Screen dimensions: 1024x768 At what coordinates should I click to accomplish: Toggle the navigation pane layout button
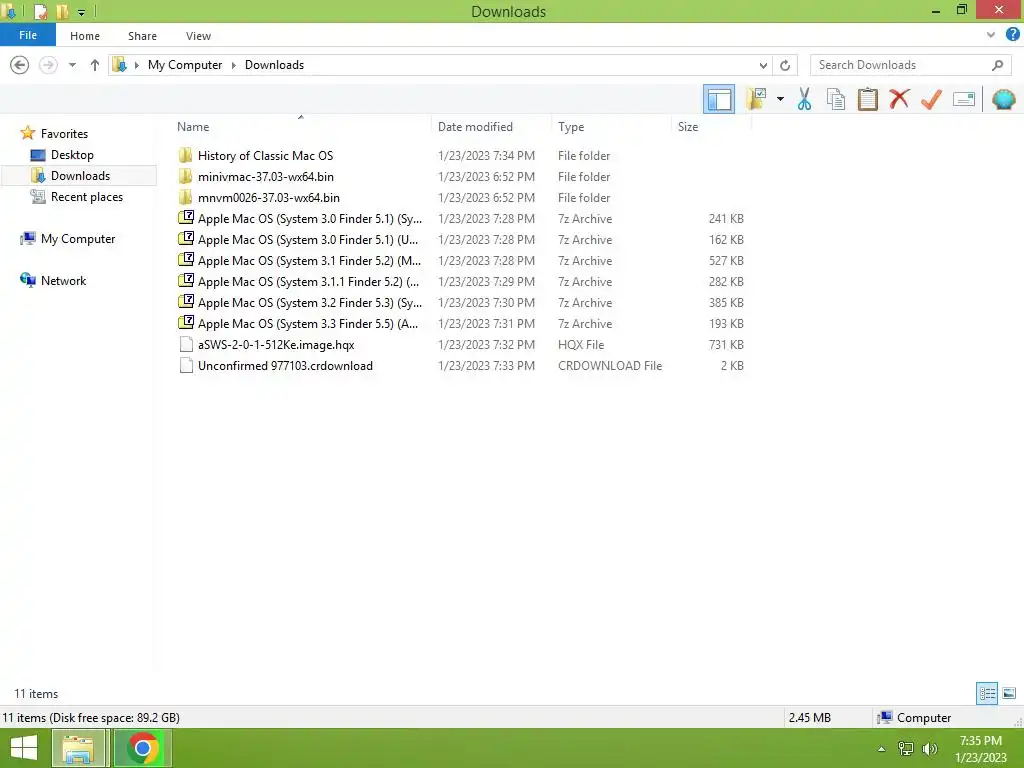[718, 99]
